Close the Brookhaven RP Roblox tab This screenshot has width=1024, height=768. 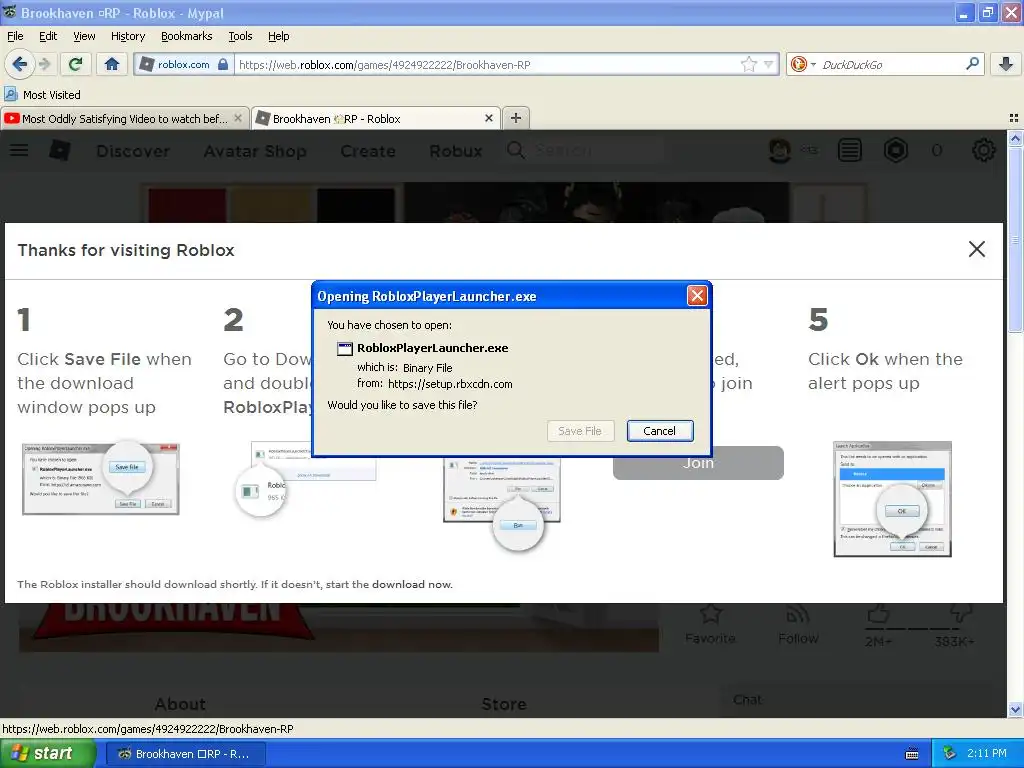click(x=488, y=118)
